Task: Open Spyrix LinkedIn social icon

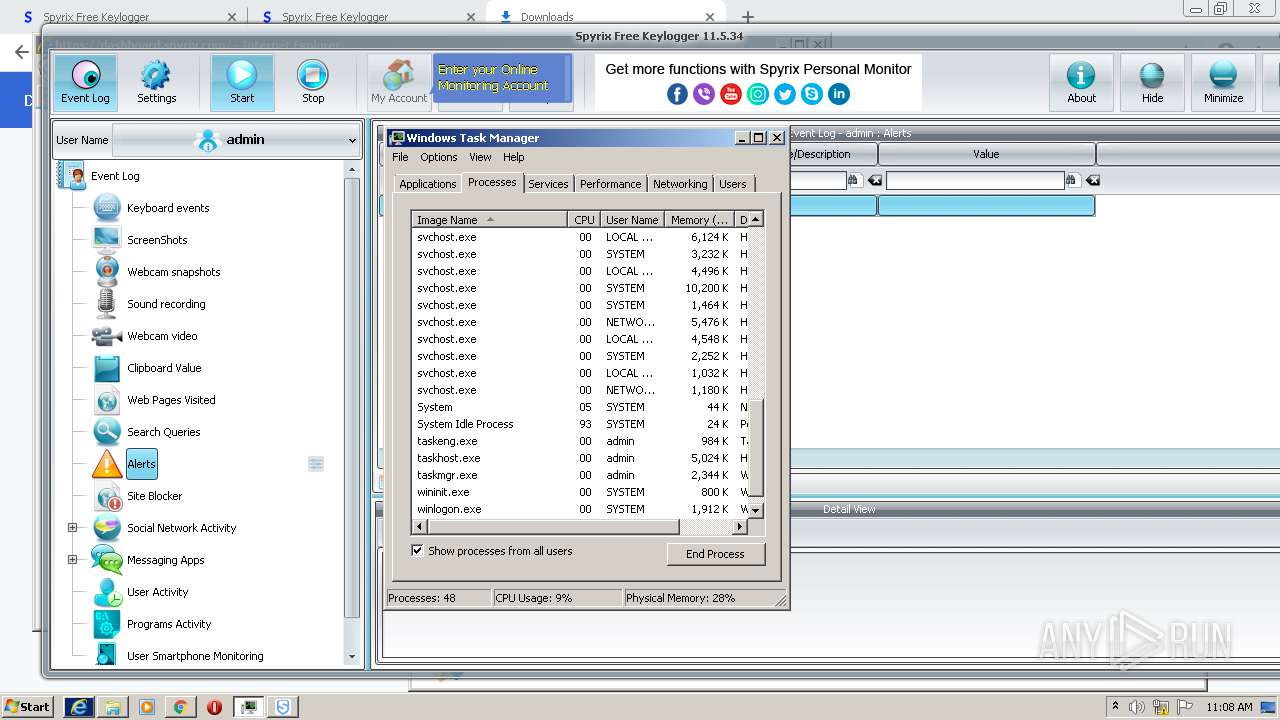Action: [x=839, y=94]
